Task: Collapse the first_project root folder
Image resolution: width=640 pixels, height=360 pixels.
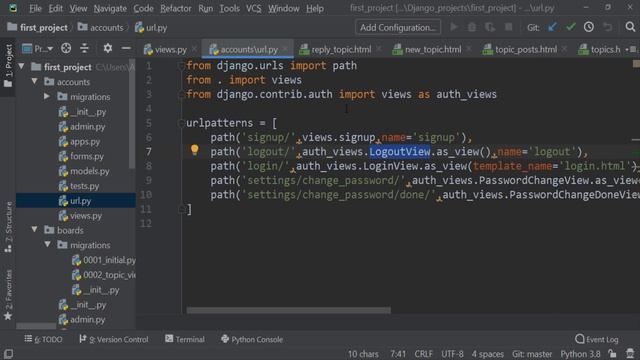Action: pos(22,67)
